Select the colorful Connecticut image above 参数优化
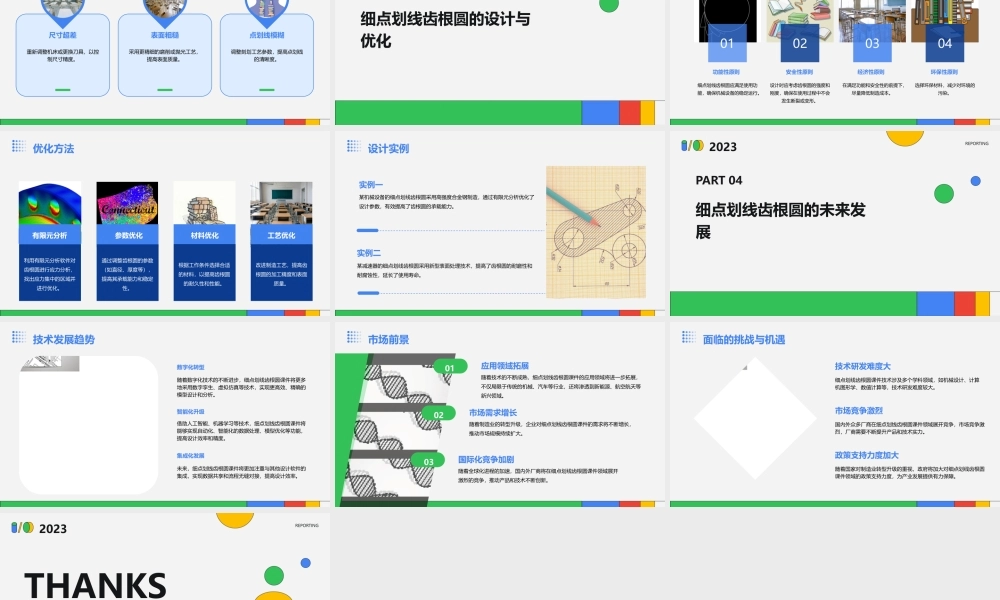 point(128,203)
